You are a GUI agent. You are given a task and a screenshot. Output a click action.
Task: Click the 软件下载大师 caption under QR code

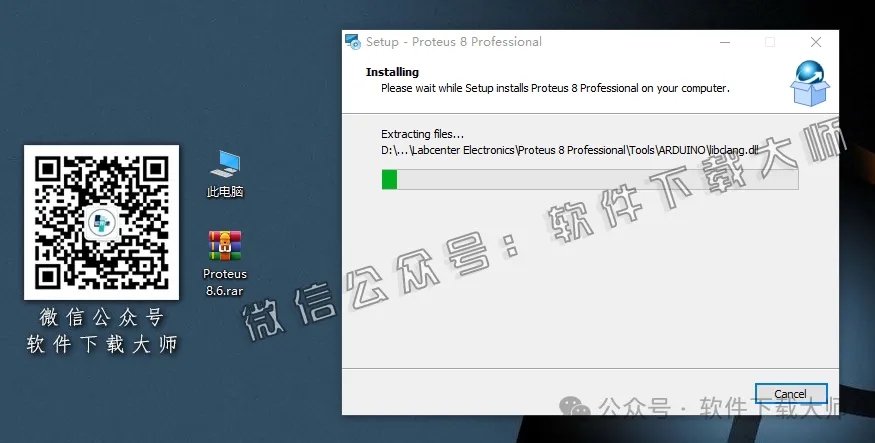[102, 344]
